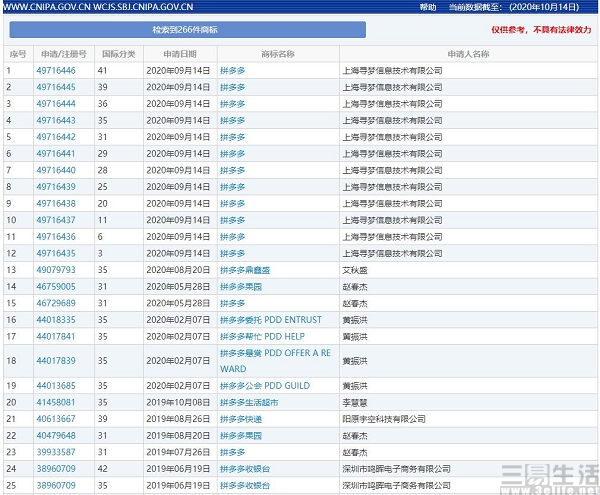
Task: Select date 2019年10月08日
Action: pos(178,402)
